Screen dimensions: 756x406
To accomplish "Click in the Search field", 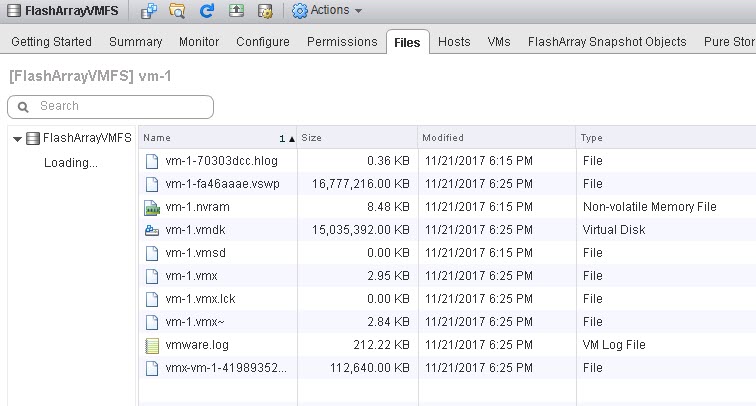I will click(110, 107).
